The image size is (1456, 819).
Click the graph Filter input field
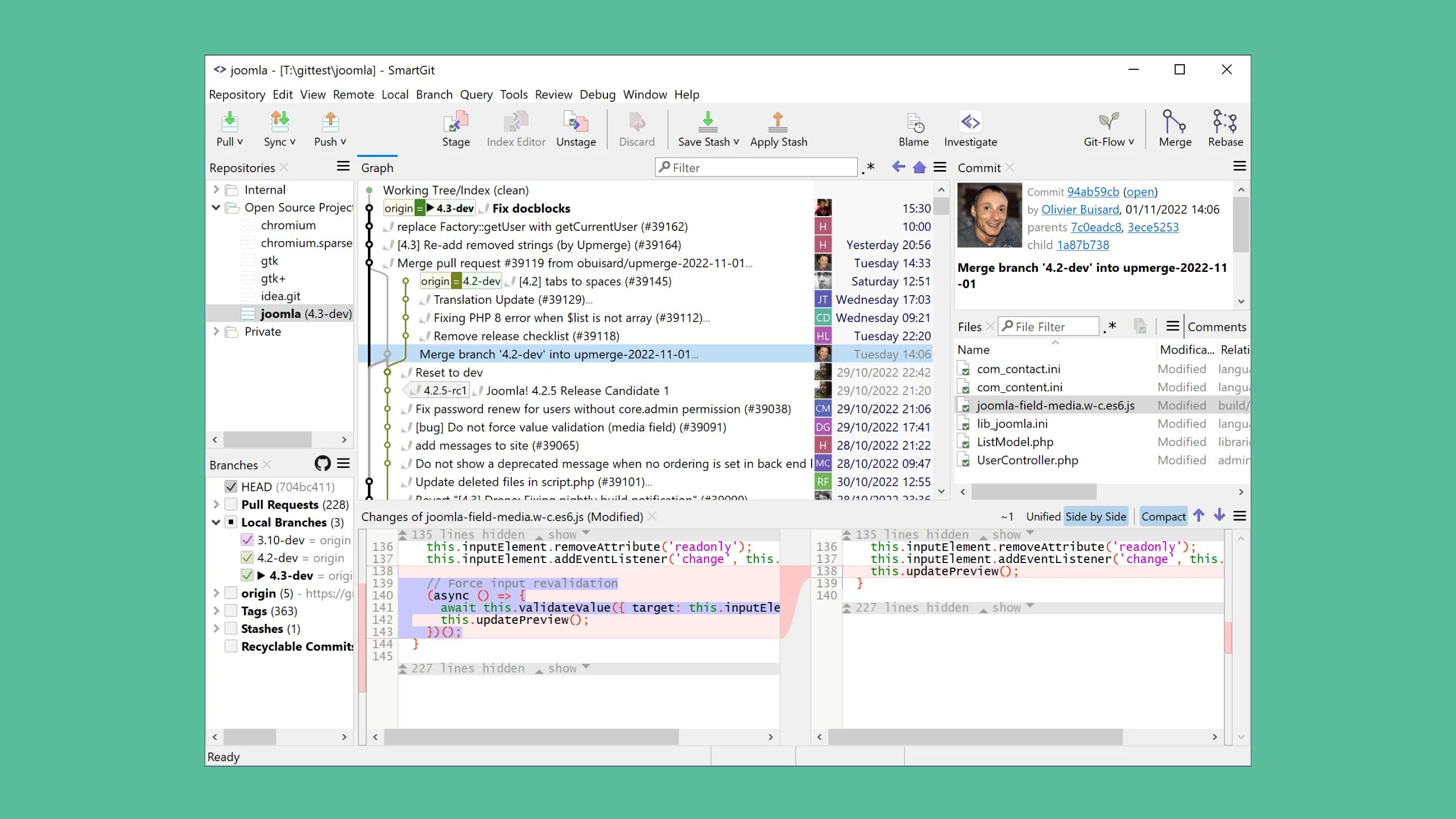pyautogui.click(x=756, y=167)
